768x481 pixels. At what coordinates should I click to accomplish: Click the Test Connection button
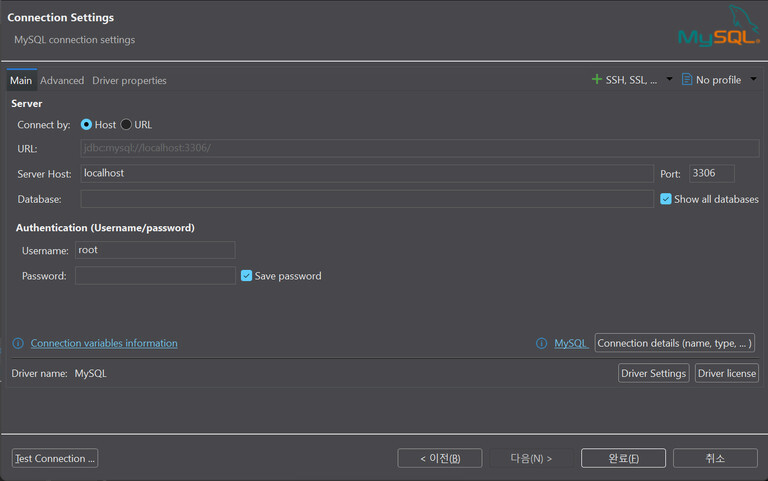pos(55,458)
